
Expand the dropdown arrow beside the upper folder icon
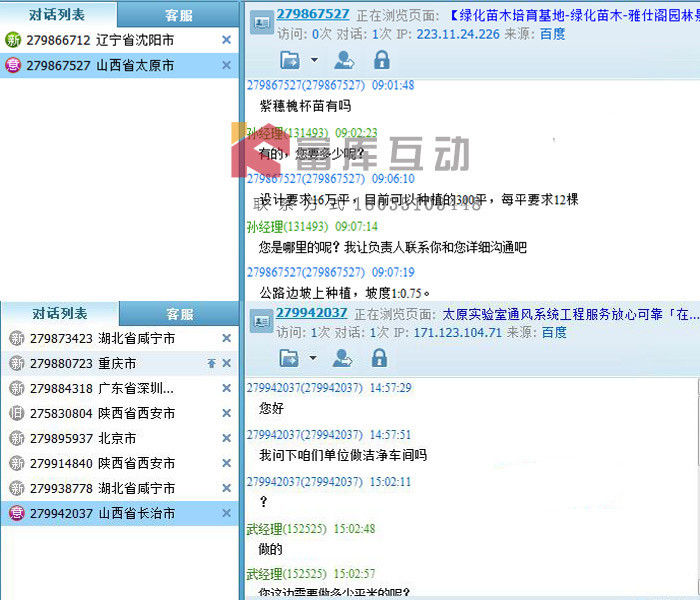tap(314, 59)
